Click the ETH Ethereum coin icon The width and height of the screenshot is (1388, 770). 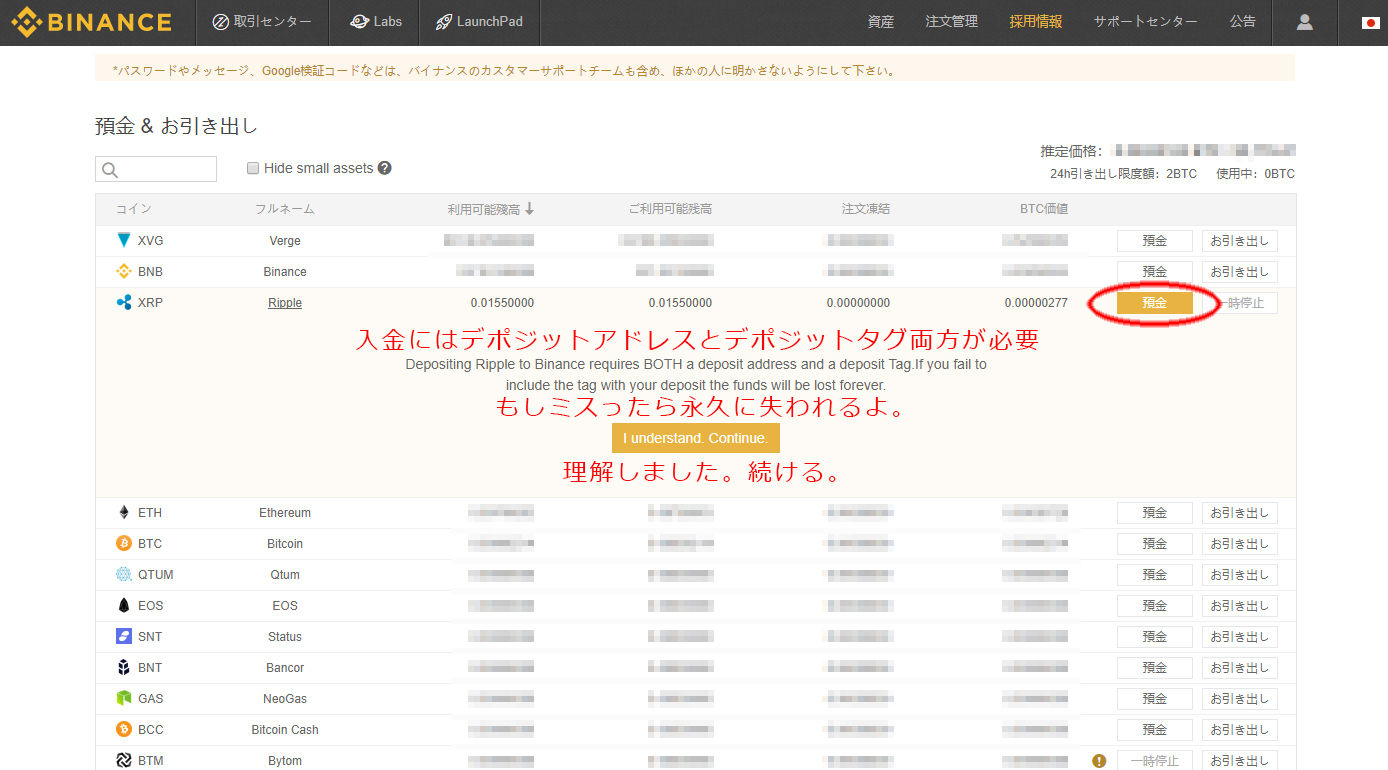(124, 512)
